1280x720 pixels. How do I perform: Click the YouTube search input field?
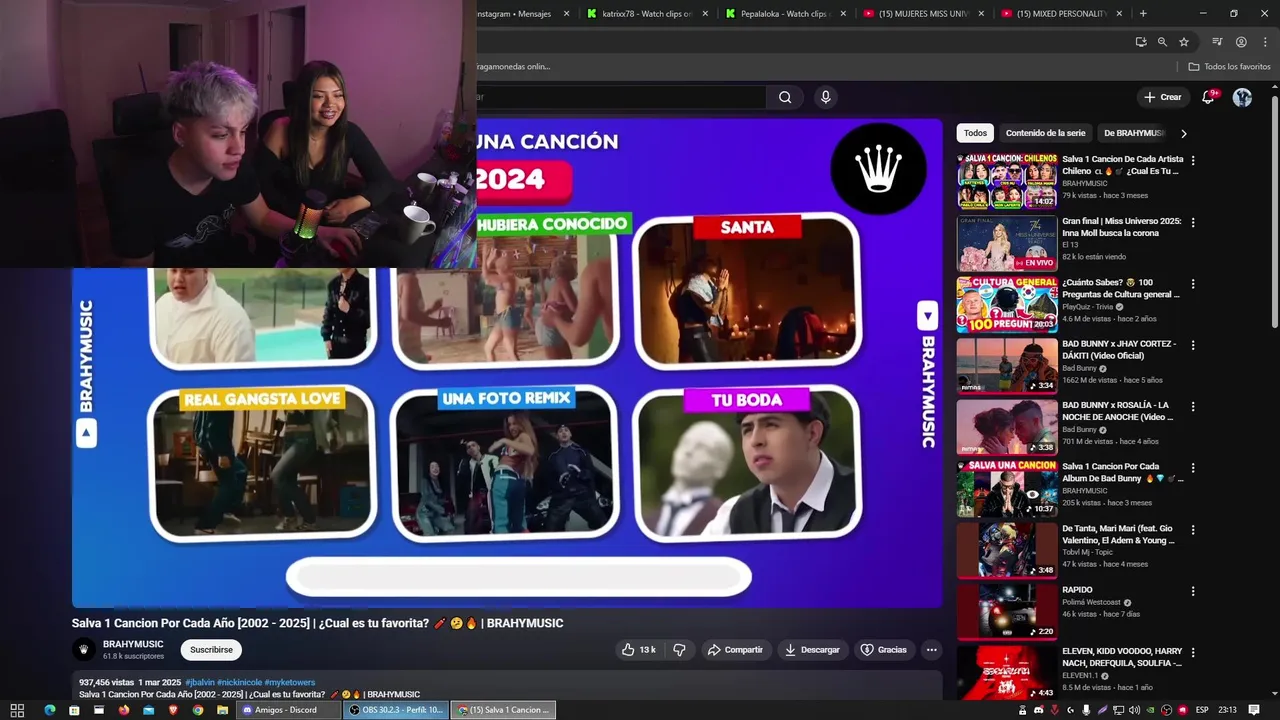pos(621,97)
